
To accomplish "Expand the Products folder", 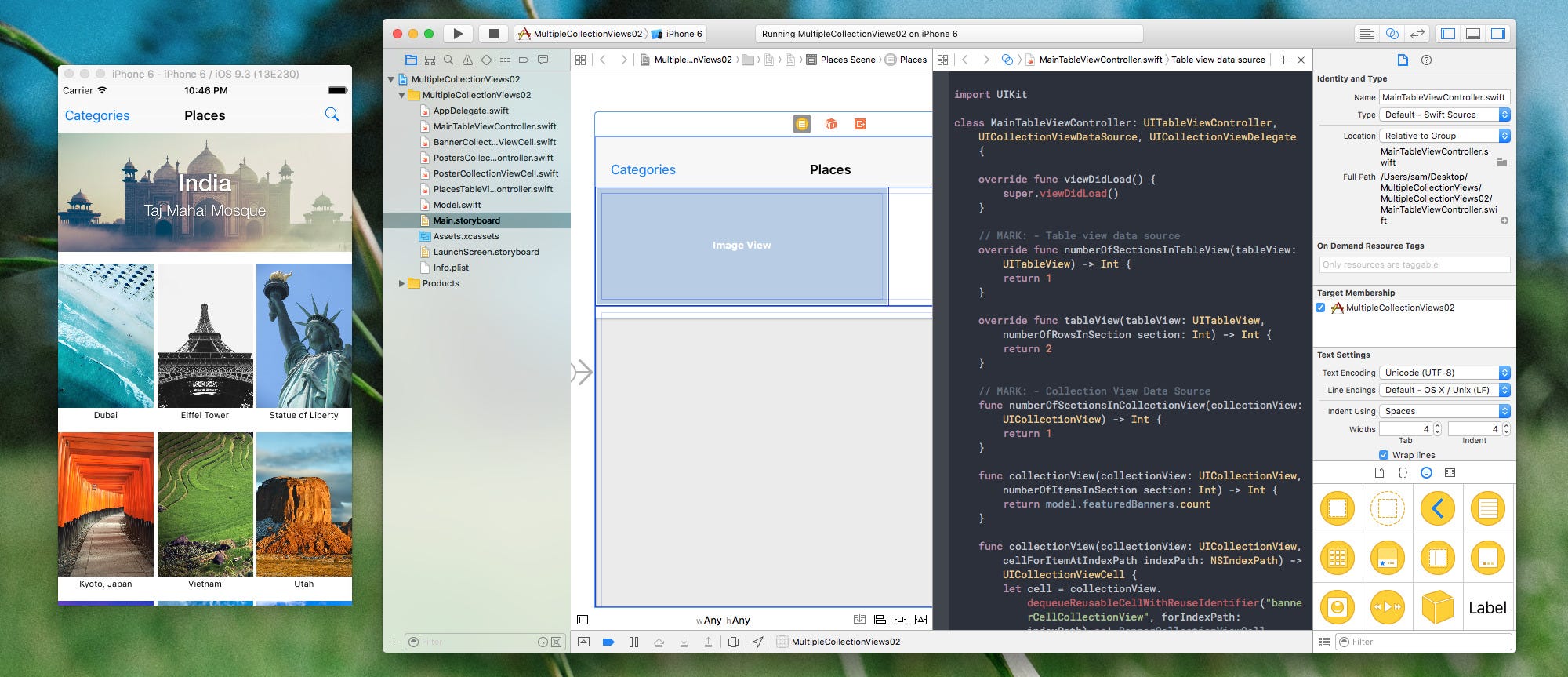I will (x=402, y=283).
